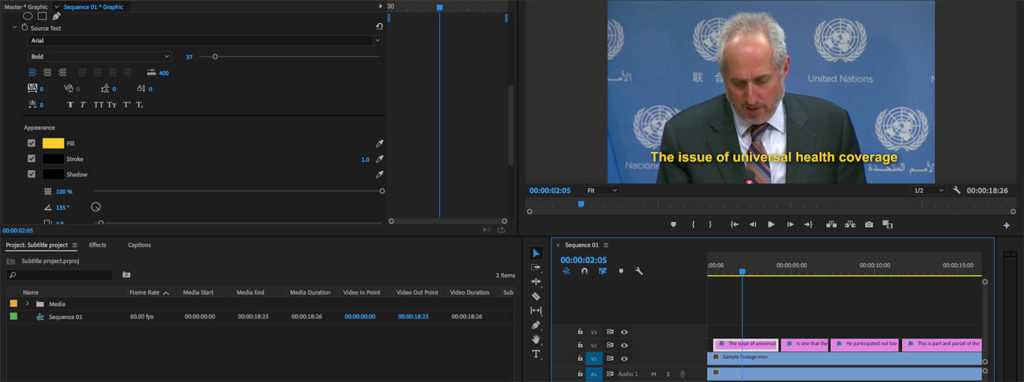The height and width of the screenshot is (382, 1024).
Task: Toggle the Shadow checkbox
Action: 31,174
